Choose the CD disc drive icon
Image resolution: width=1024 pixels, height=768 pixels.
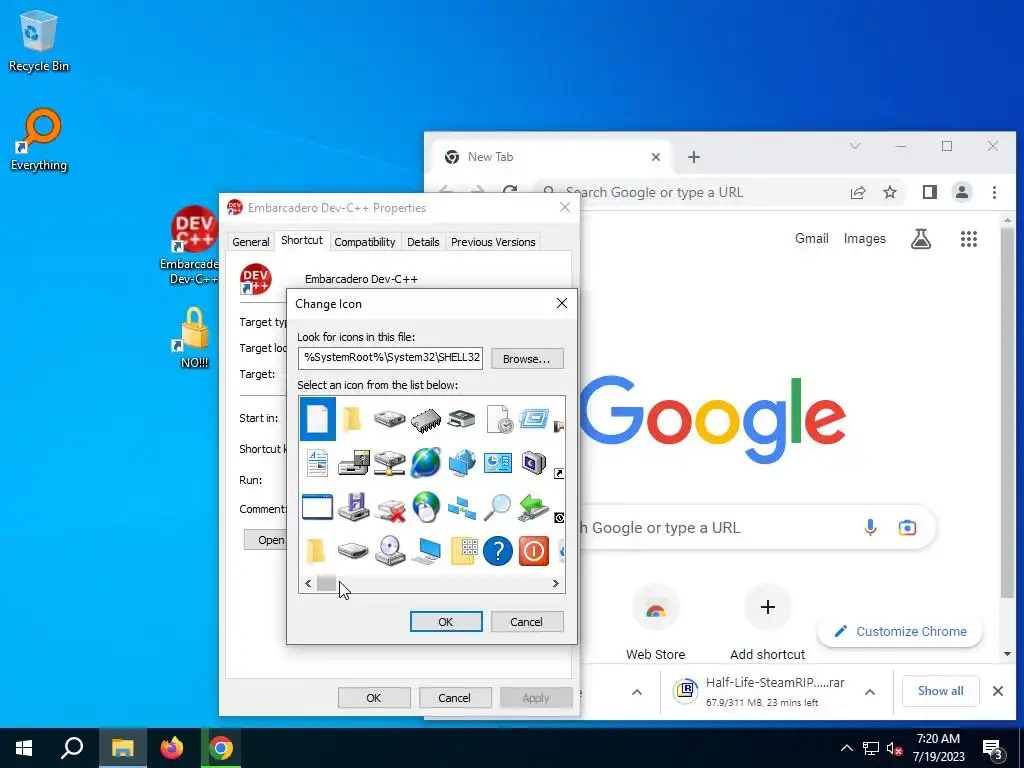click(390, 551)
